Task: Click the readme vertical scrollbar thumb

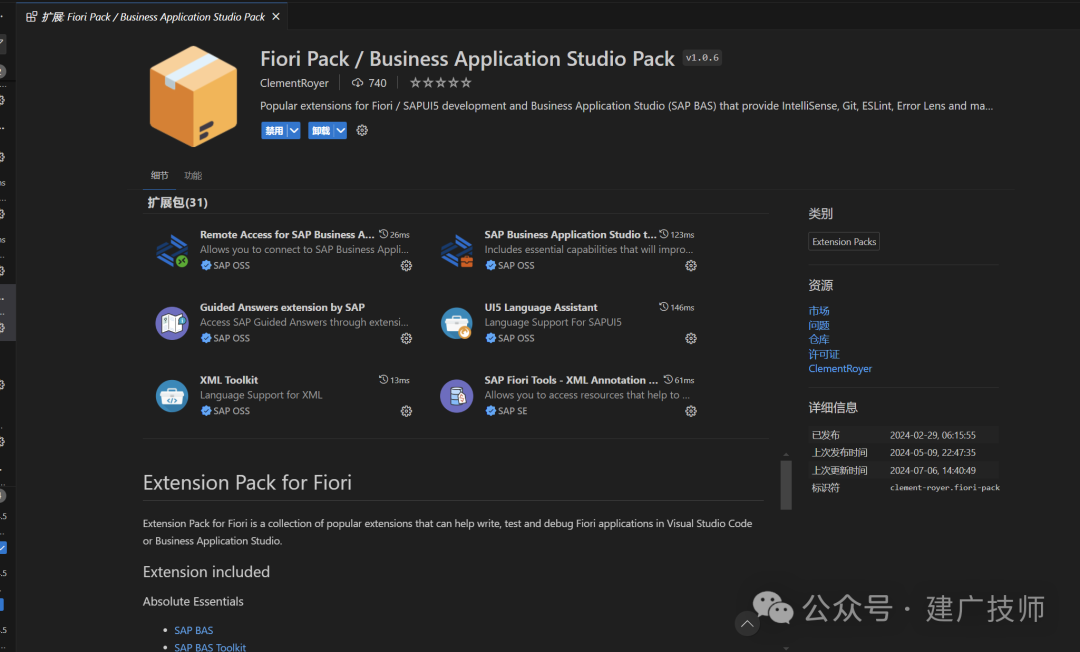Action: (x=786, y=485)
